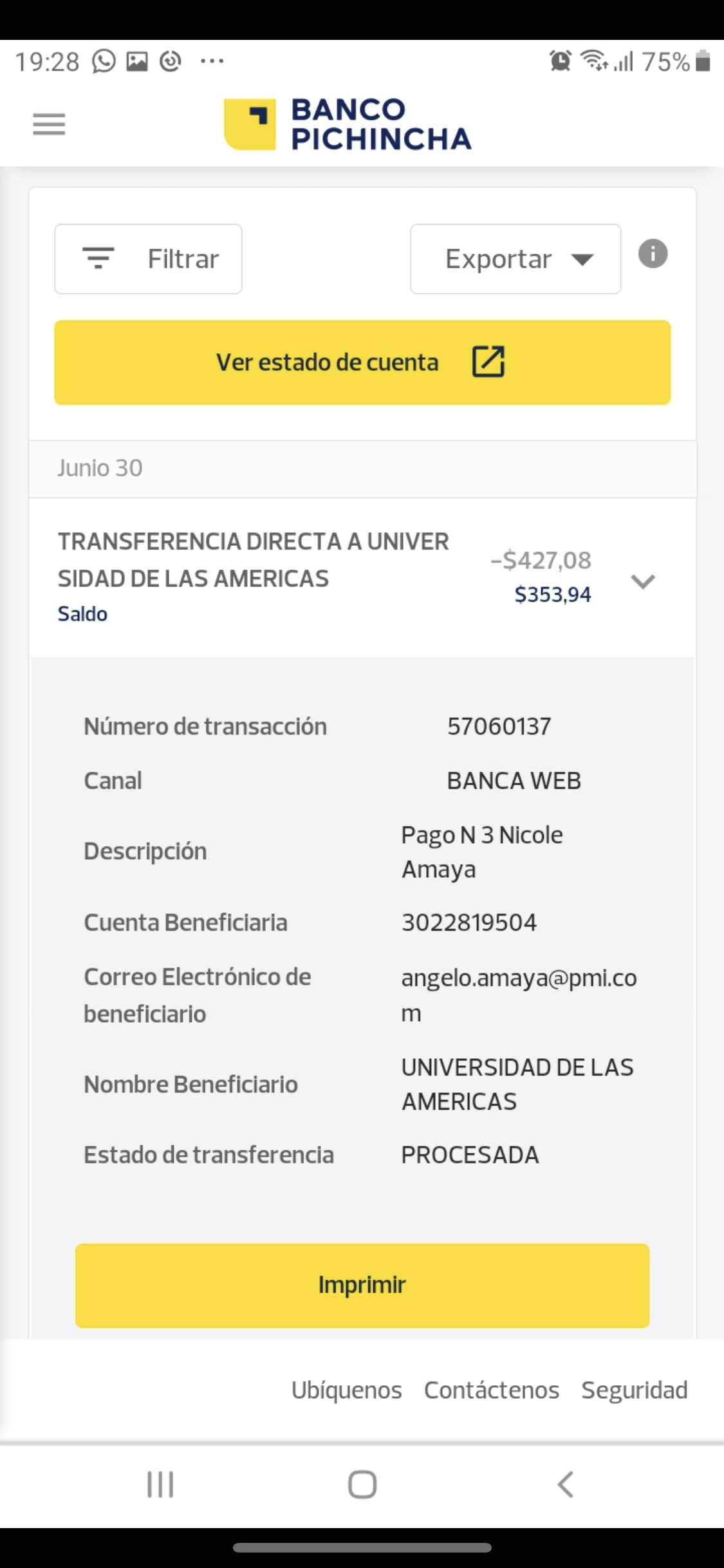Click the external link icon on Ver estado de cuenta
Viewport: 724px width, 1568px height.
click(x=488, y=361)
